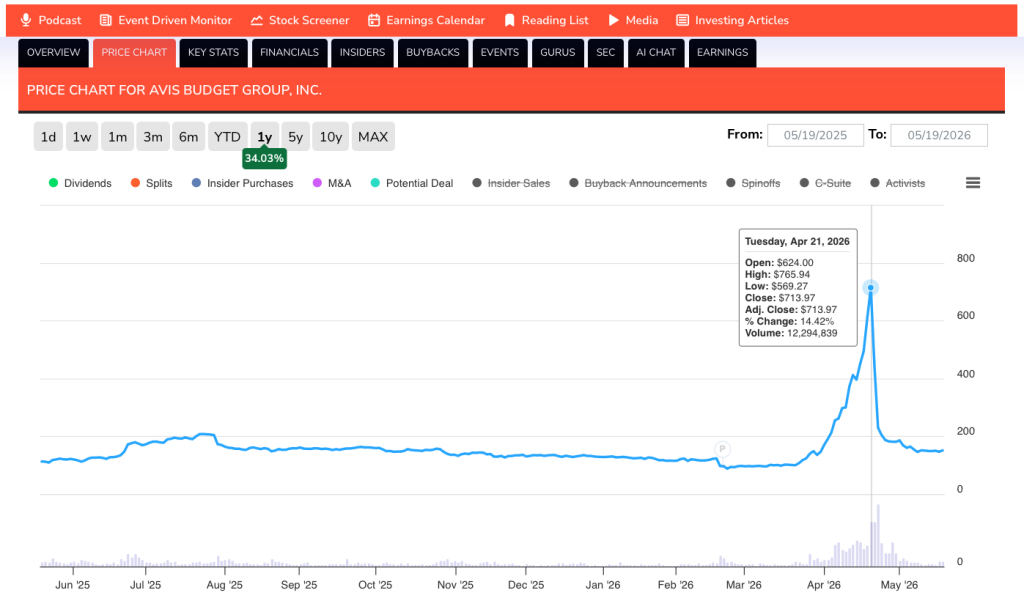
Task: Open the EARNINGS tab
Action: click(722, 52)
